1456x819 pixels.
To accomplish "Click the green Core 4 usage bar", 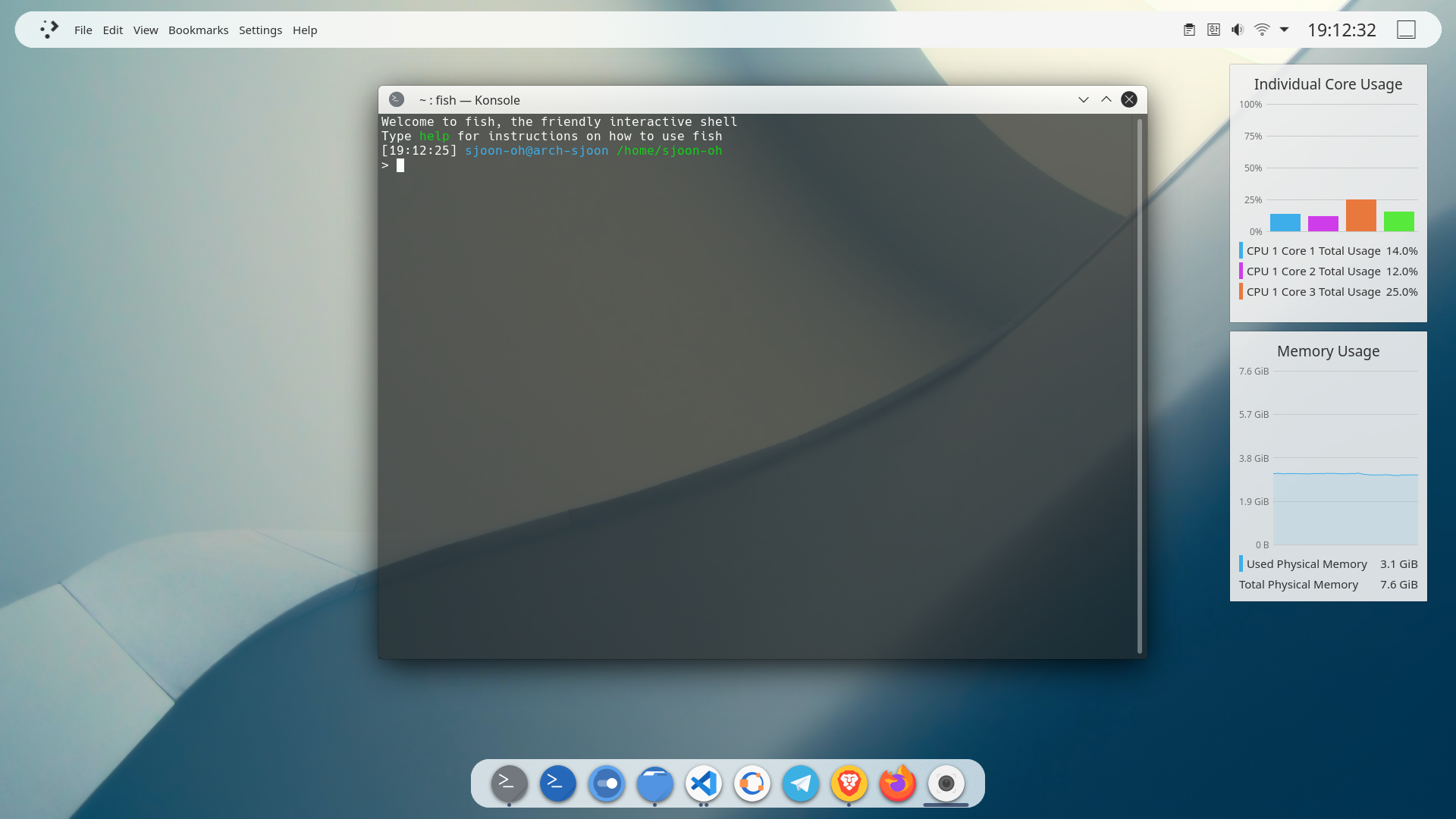I will click(x=1398, y=221).
